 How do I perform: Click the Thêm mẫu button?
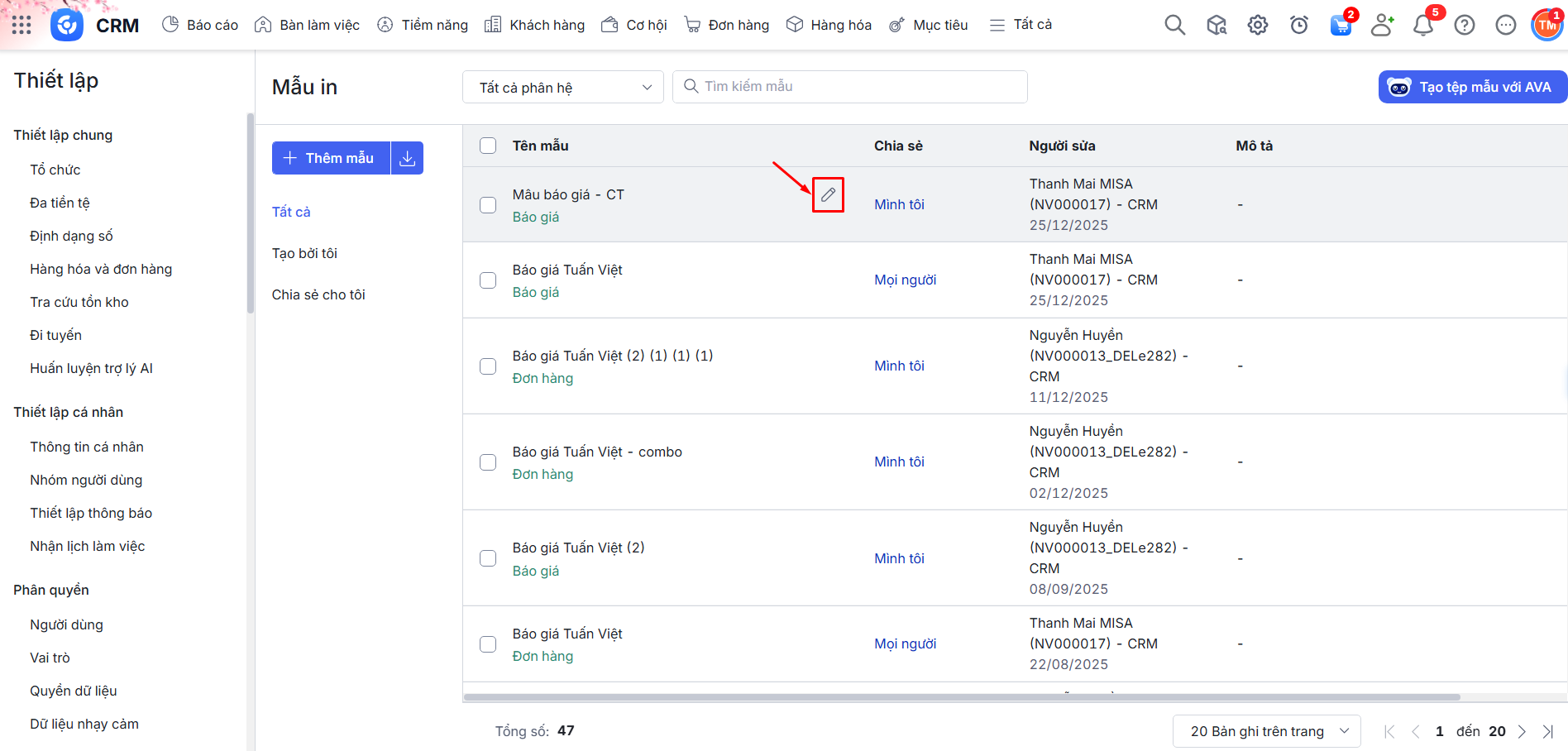click(331, 158)
